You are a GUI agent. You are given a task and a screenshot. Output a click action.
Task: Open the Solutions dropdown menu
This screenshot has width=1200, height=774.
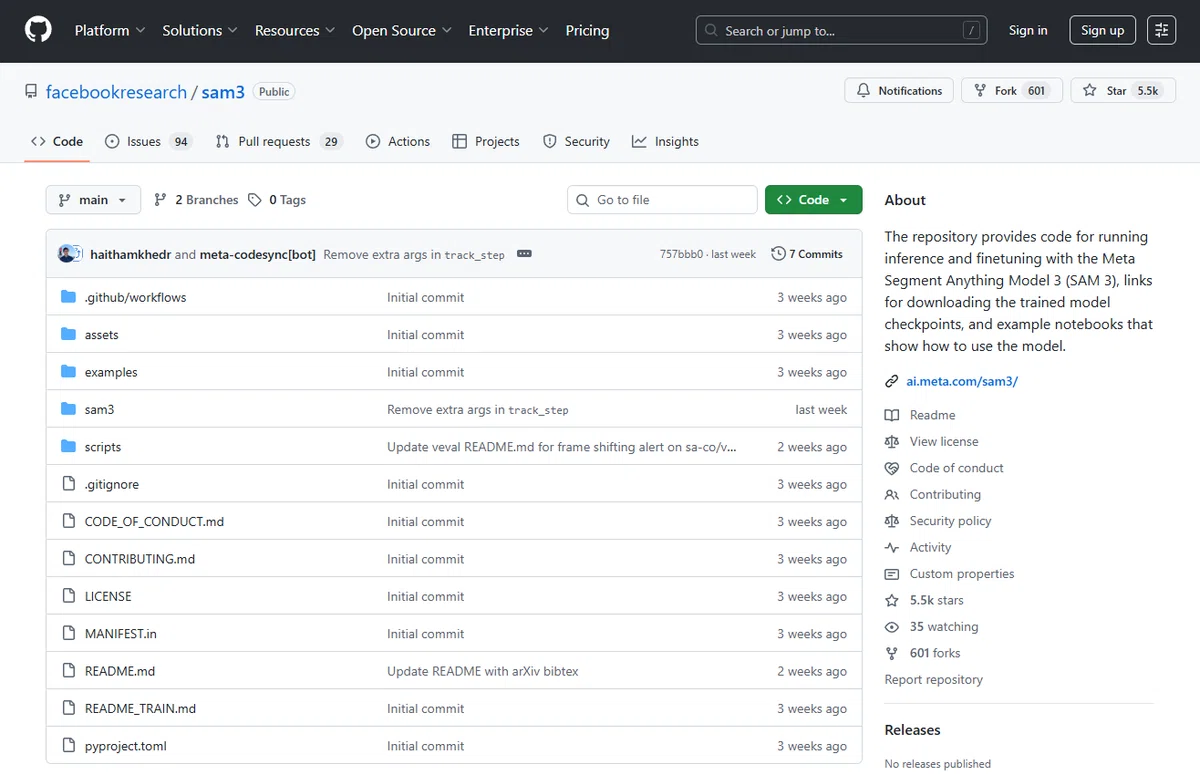(200, 31)
